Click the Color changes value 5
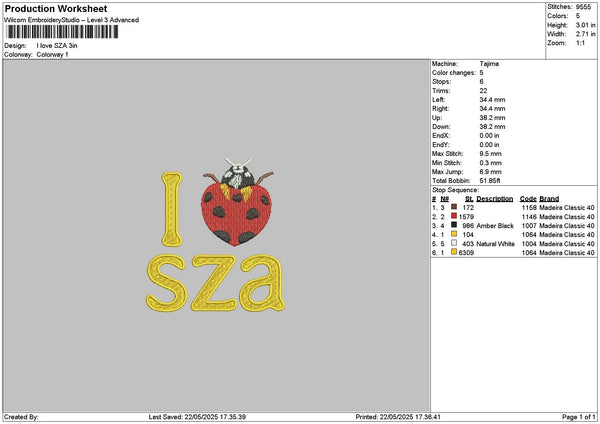600x424 pixels. 481,73
